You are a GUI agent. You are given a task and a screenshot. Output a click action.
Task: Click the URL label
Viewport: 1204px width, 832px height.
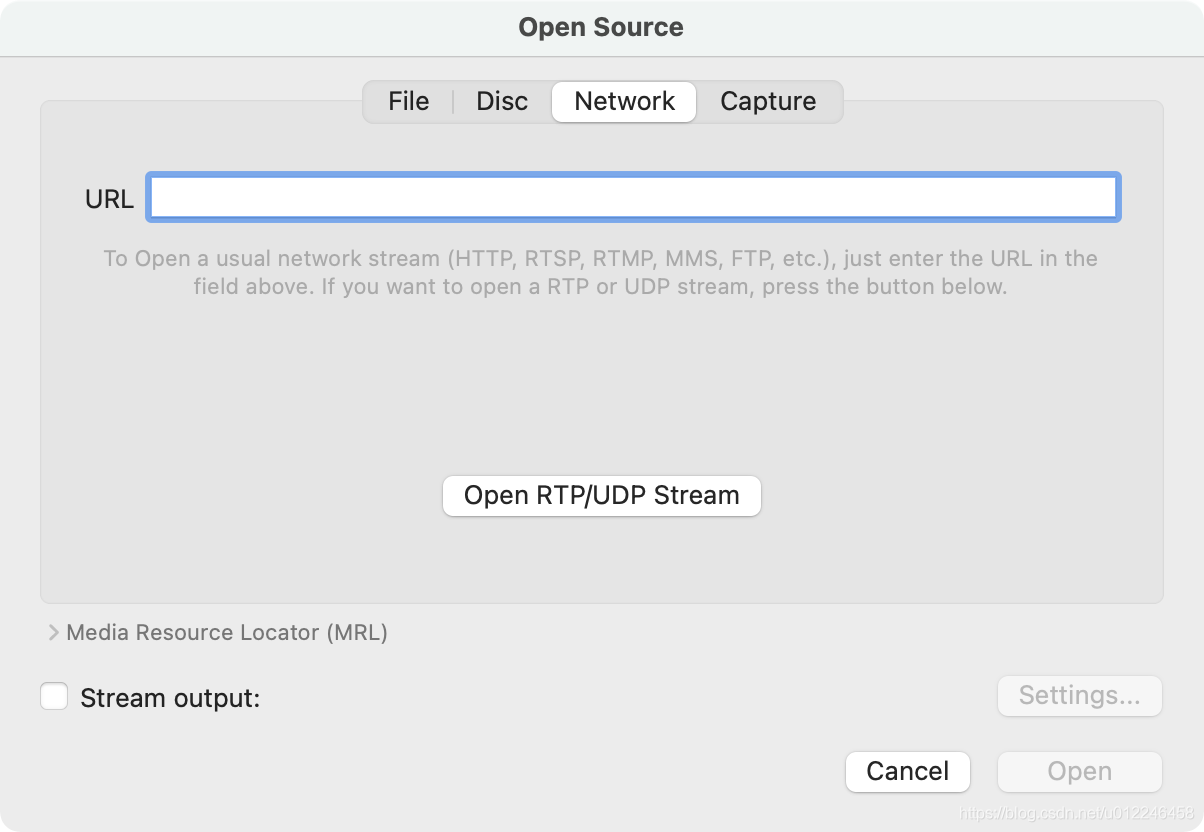(109, 199)
